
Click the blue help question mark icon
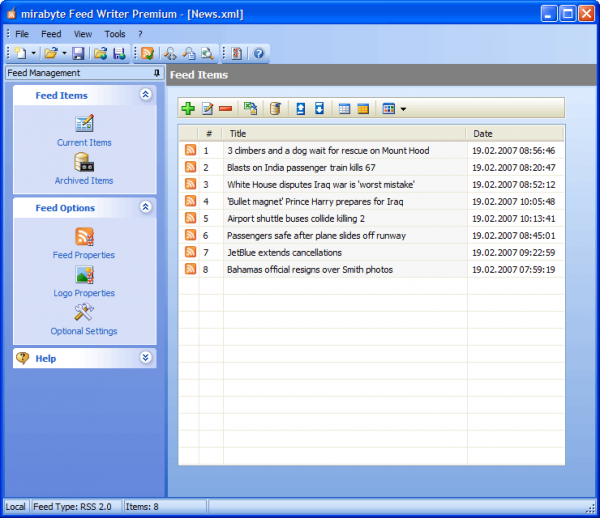click(259, 53)
